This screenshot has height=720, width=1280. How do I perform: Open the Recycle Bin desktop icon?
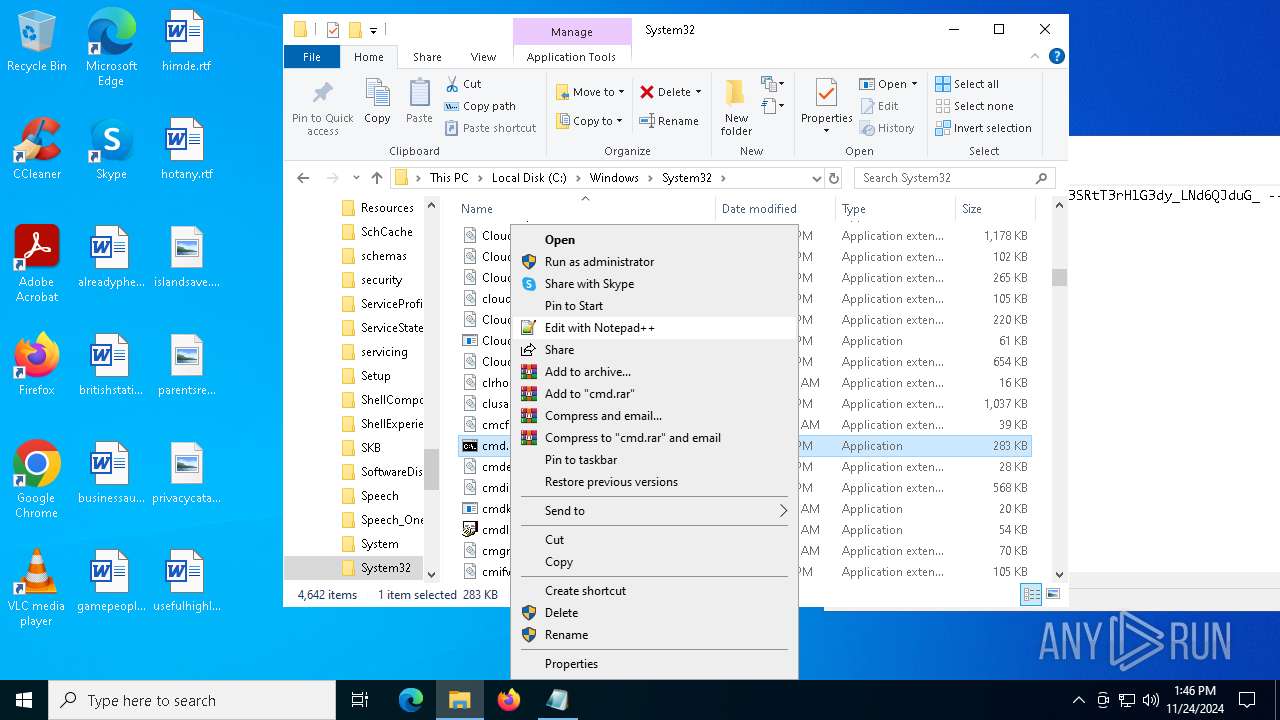tap(37, 41)
